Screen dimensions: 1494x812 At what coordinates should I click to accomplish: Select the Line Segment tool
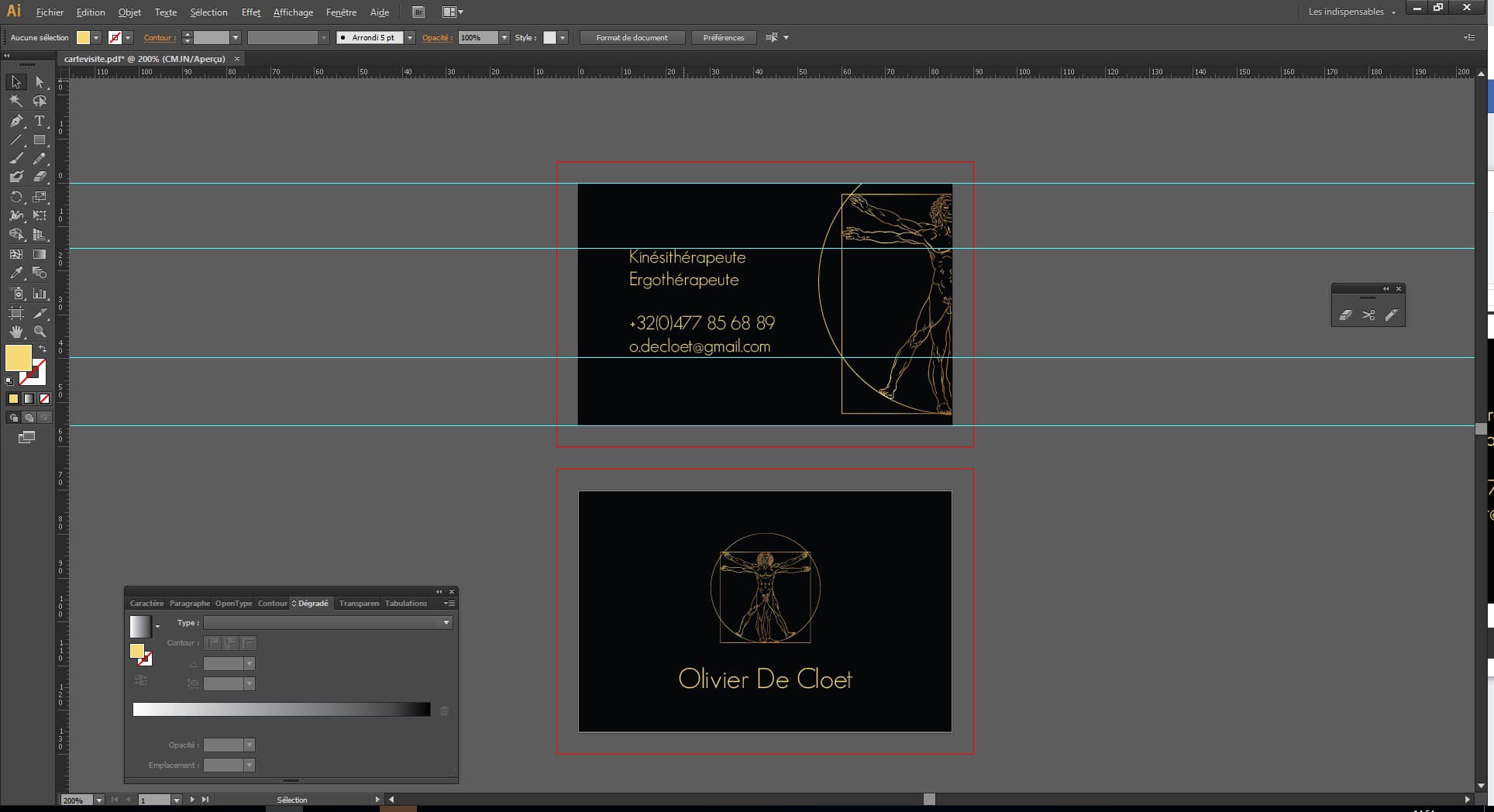pyautogui.click(x=16, y=140)
